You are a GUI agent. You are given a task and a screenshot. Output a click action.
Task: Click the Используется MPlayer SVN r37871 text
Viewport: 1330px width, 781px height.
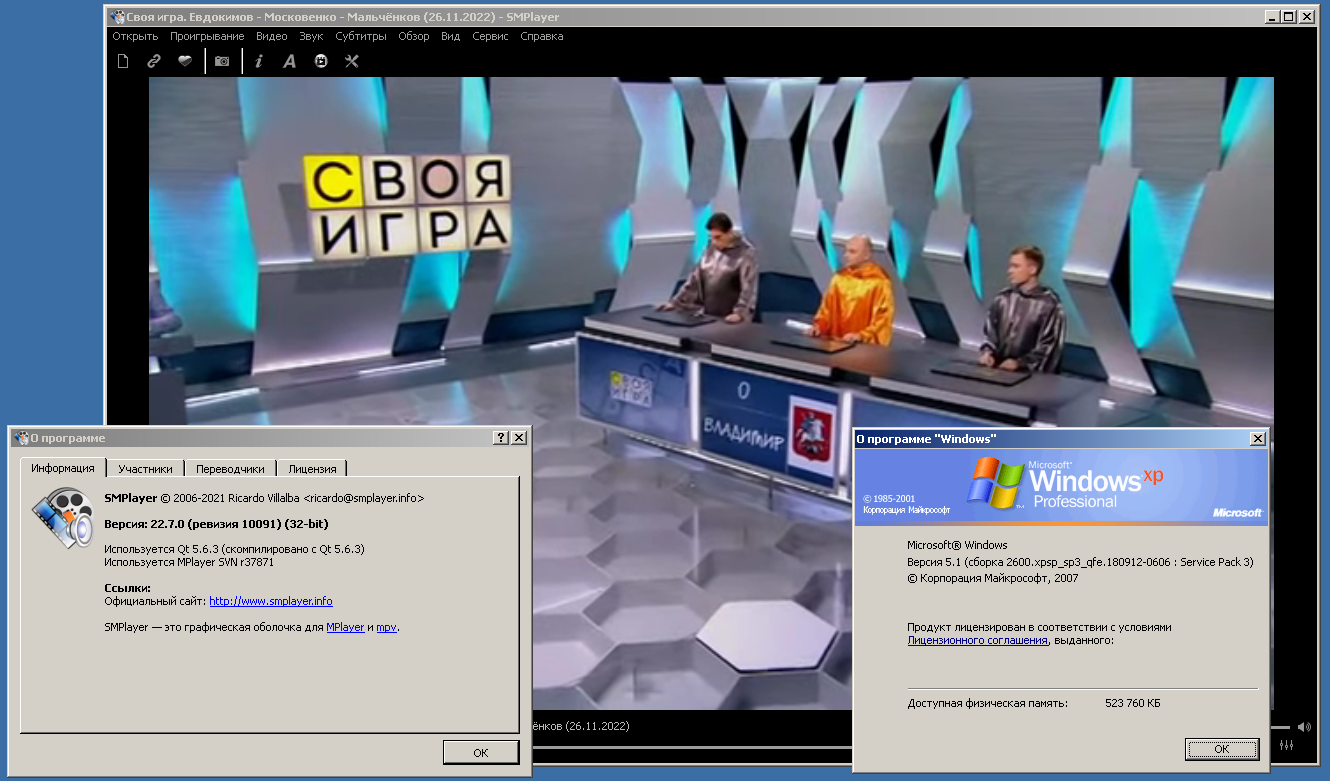coord(189,562)
